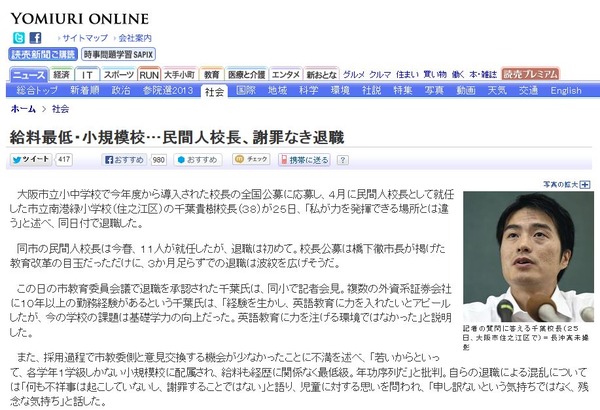Screen dimensions: 600x410
Task: Click the ツイート share button
Action: coord(31,159)
